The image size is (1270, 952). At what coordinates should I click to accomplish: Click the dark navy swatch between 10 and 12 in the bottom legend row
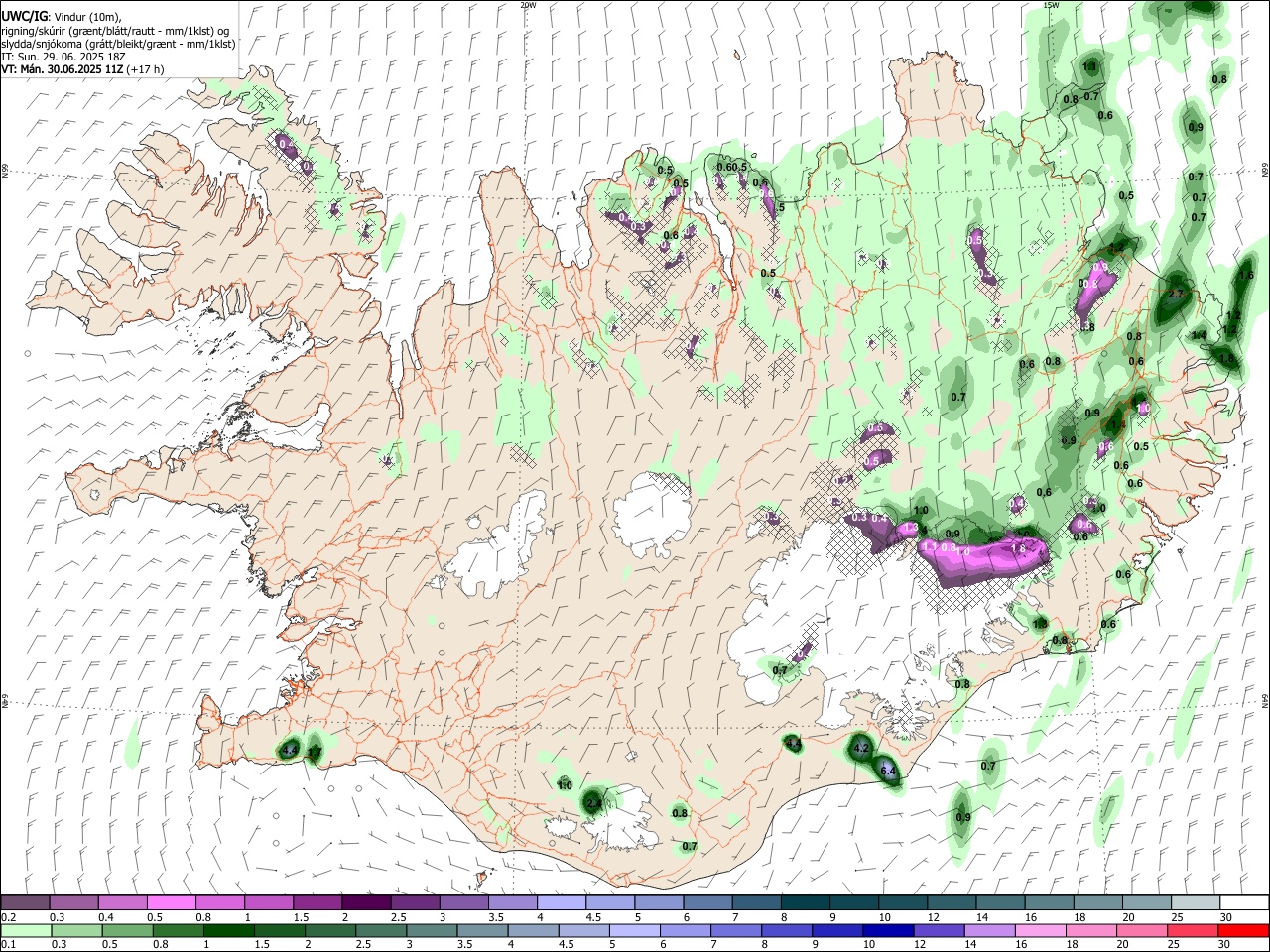pyautogui.click(x=888, y=930)
